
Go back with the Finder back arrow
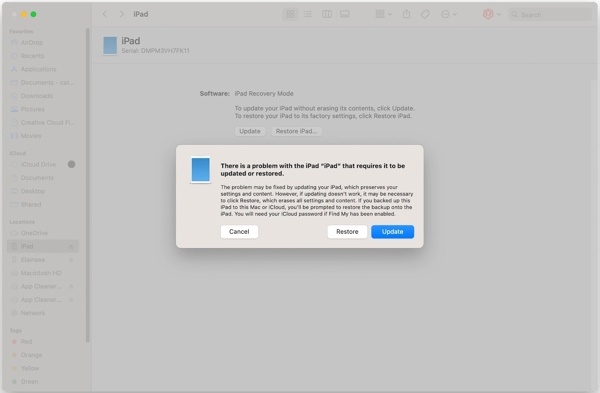(105, 14)
